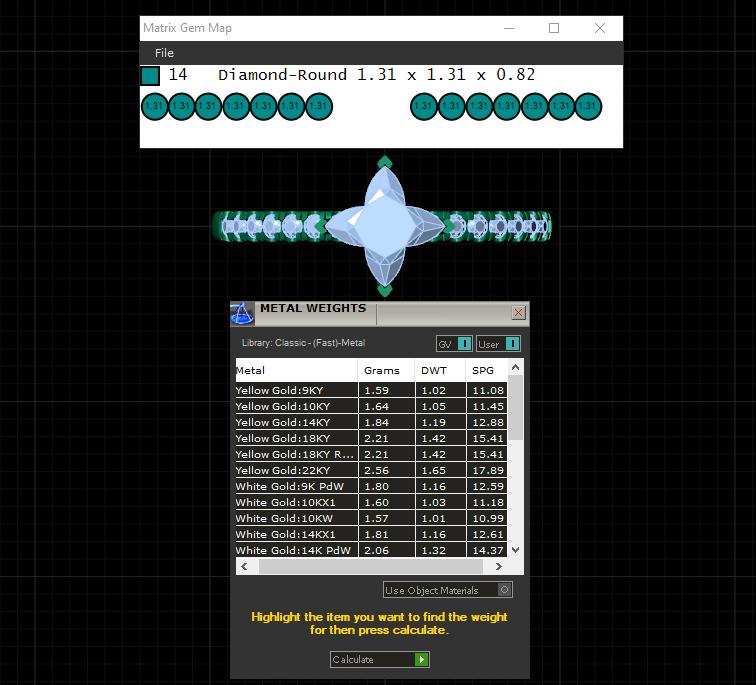Select the first 1.31 gem circle

click(154, 106)
